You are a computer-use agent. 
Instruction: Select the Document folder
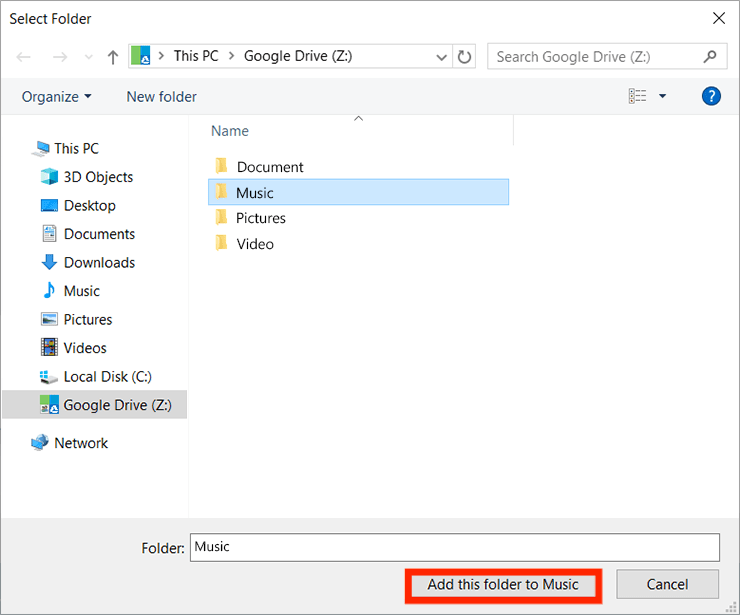(x=358, y=167)
